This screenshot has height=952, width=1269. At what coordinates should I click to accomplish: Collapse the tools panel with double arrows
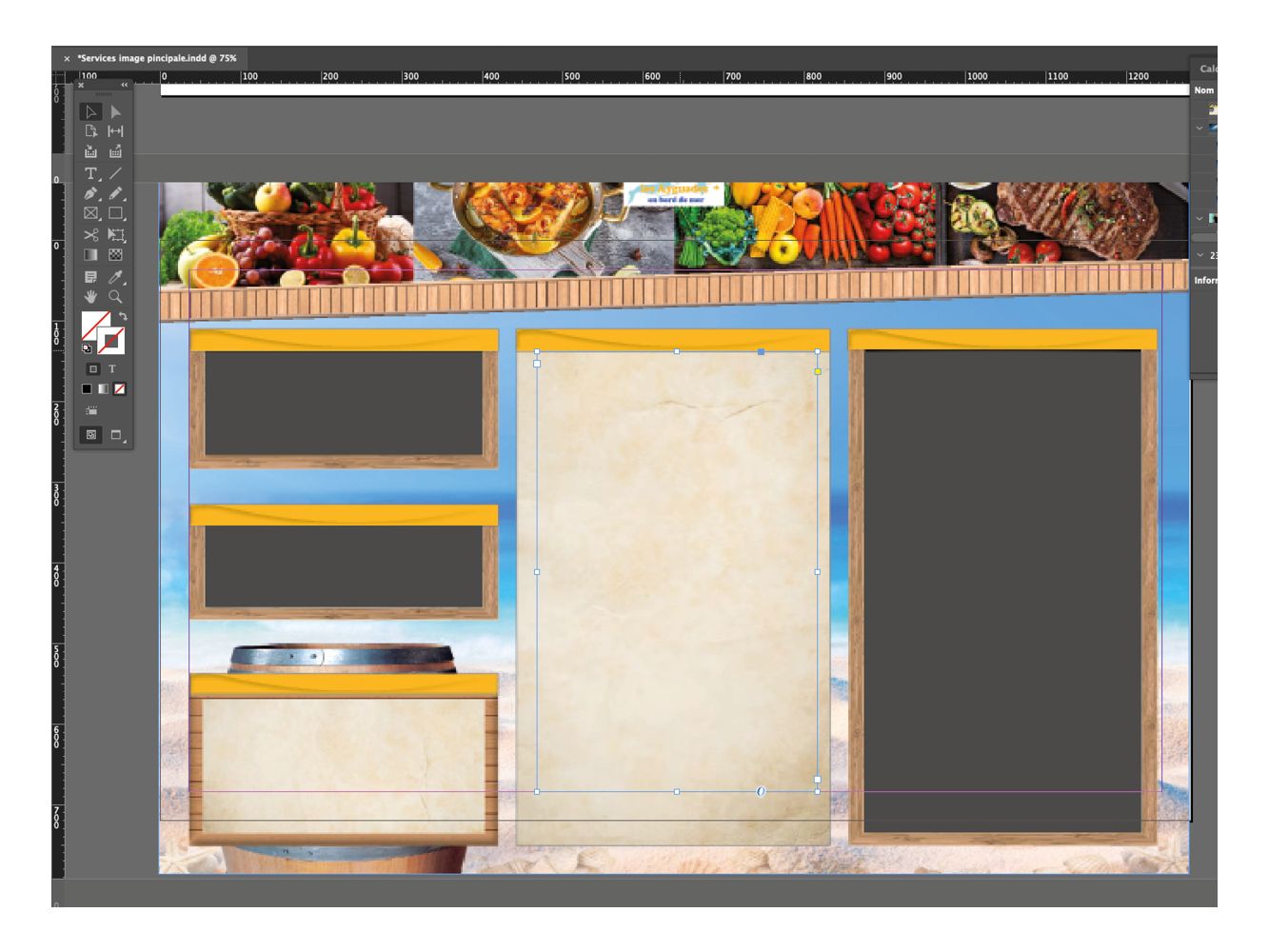click(x=124, y=85)
